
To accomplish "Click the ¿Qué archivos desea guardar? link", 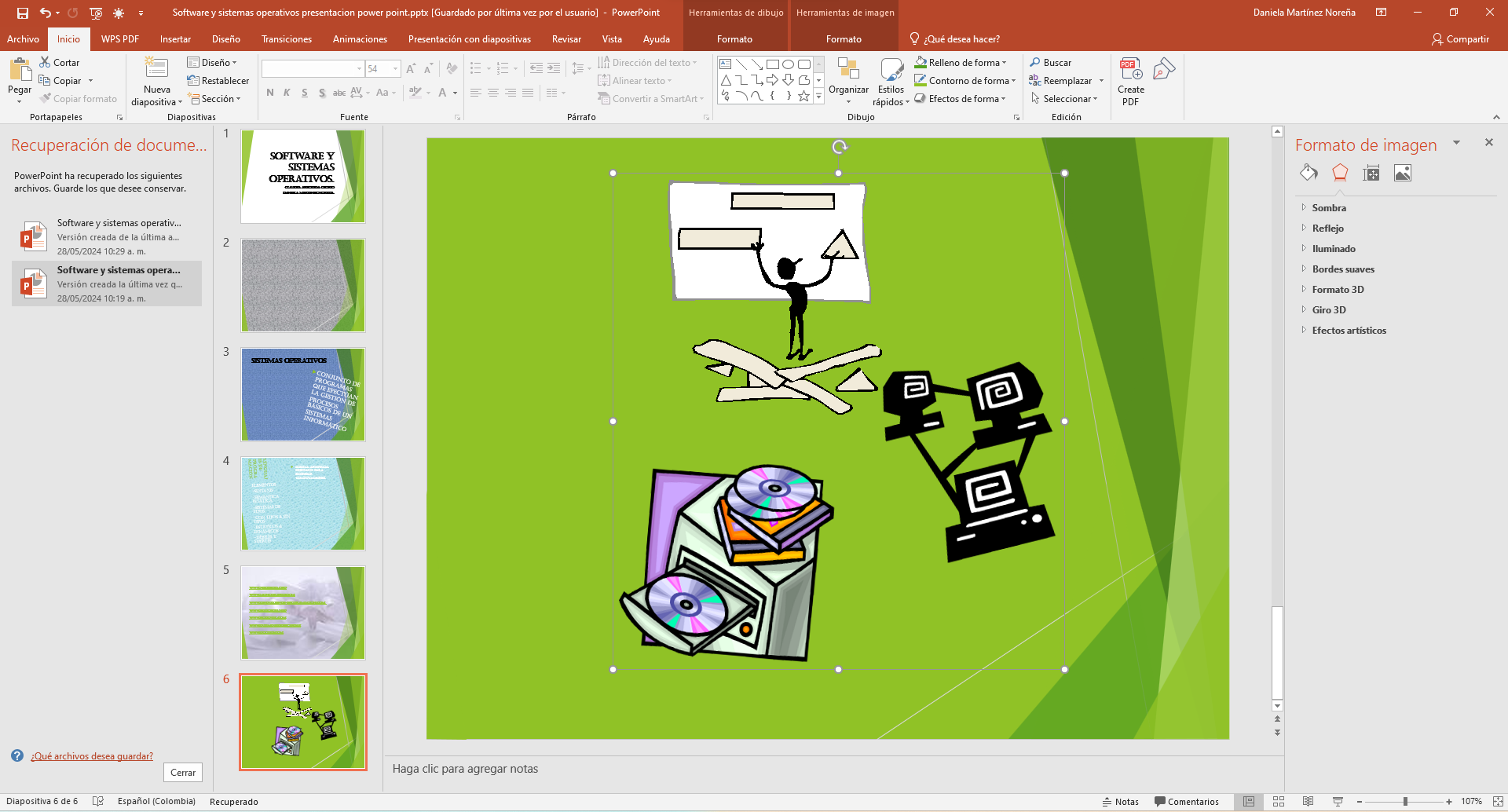I will click(92, 756).
